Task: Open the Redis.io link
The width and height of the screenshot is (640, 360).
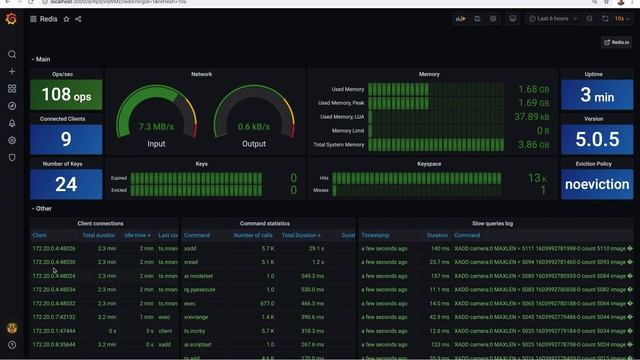Action: point(616,42)
